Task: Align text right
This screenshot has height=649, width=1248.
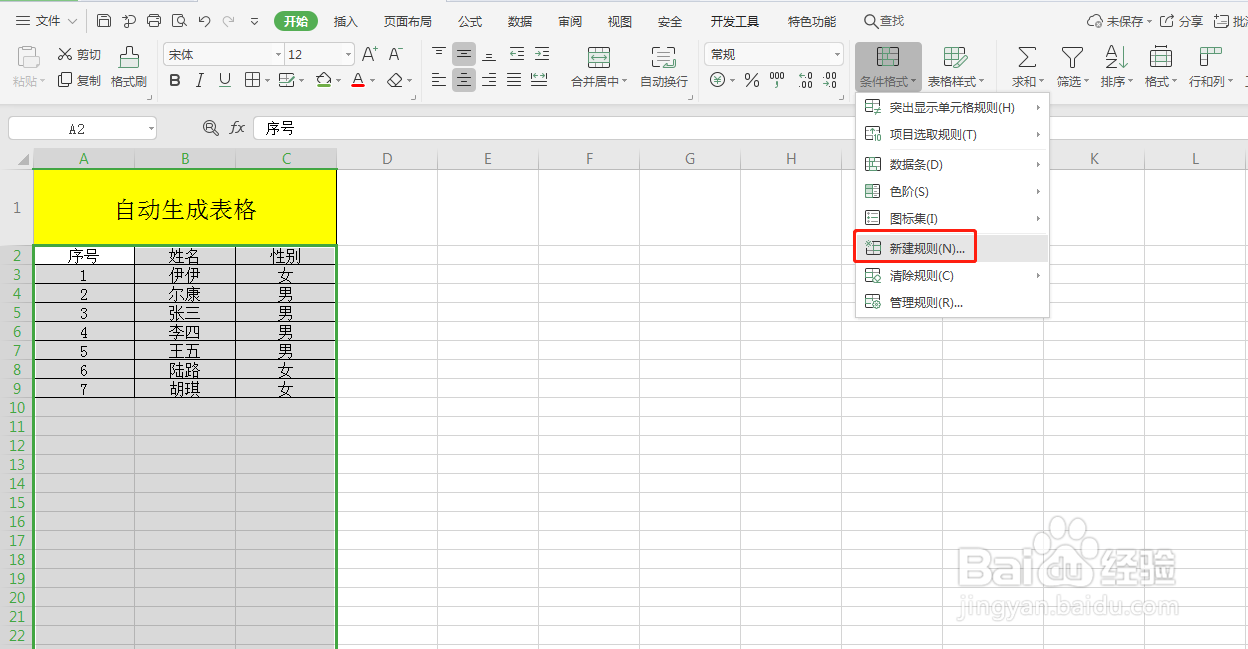Action: click(x=489, y=81)
